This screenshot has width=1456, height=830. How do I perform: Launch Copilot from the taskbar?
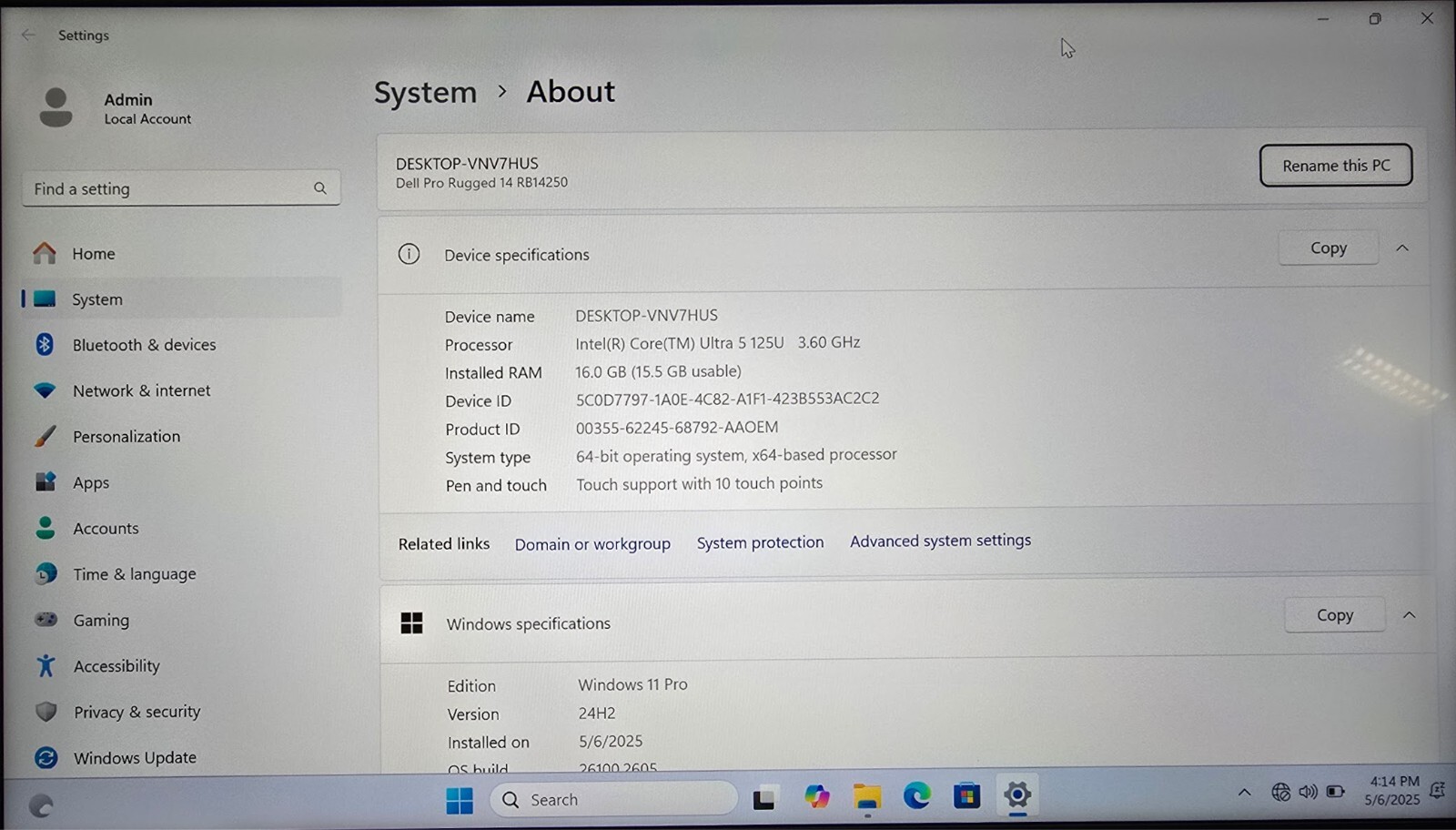pyautogui.click(x=816, y=797)
